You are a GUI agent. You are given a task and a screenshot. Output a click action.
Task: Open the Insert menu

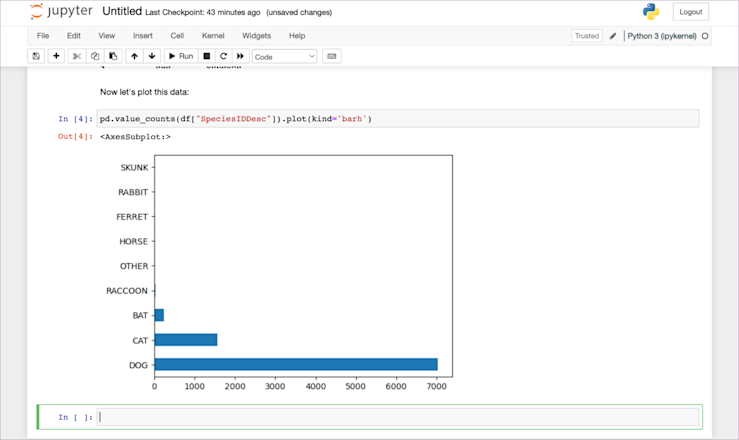pyautogui.click(x=143, y=36)
